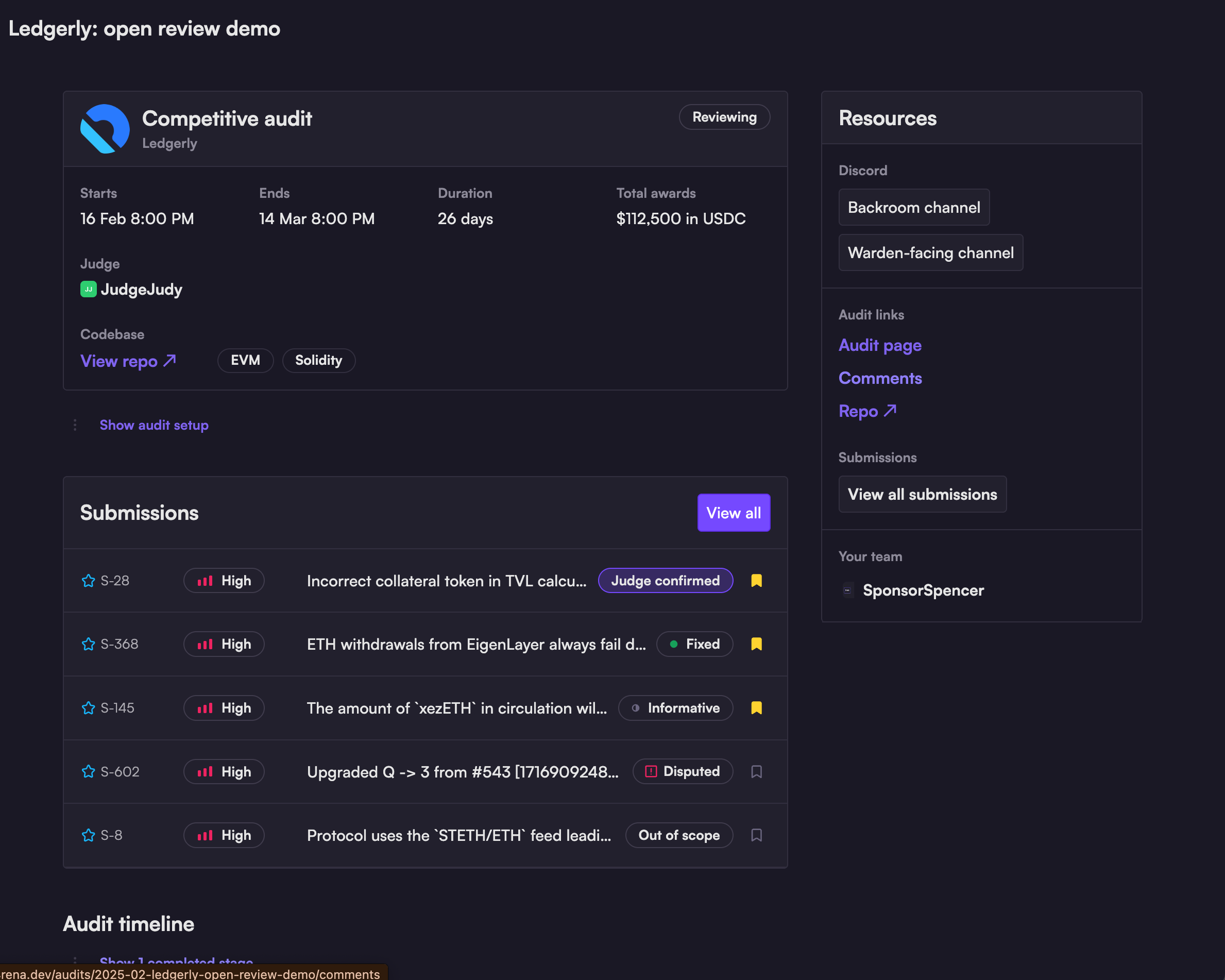1225x980 pixels.
Task: Remove bookmark from submission S-28
Action: point(756,580)
